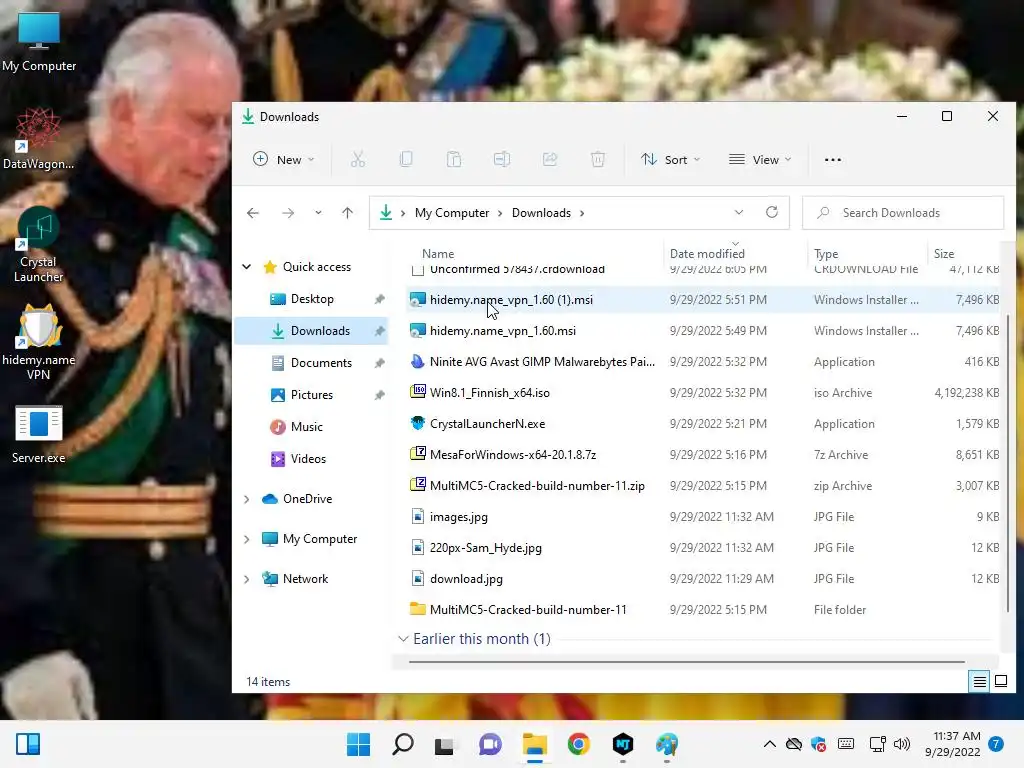This screenshot has height=768, width=1024.
Task: Open the See more ellipsis menu
Action: click(833, 159)
